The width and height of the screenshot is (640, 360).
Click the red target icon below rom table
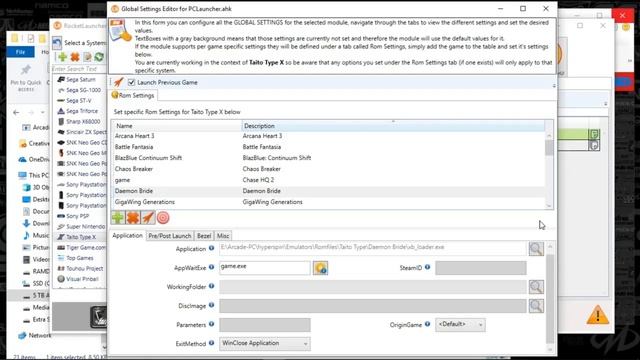tap(163, 218)
